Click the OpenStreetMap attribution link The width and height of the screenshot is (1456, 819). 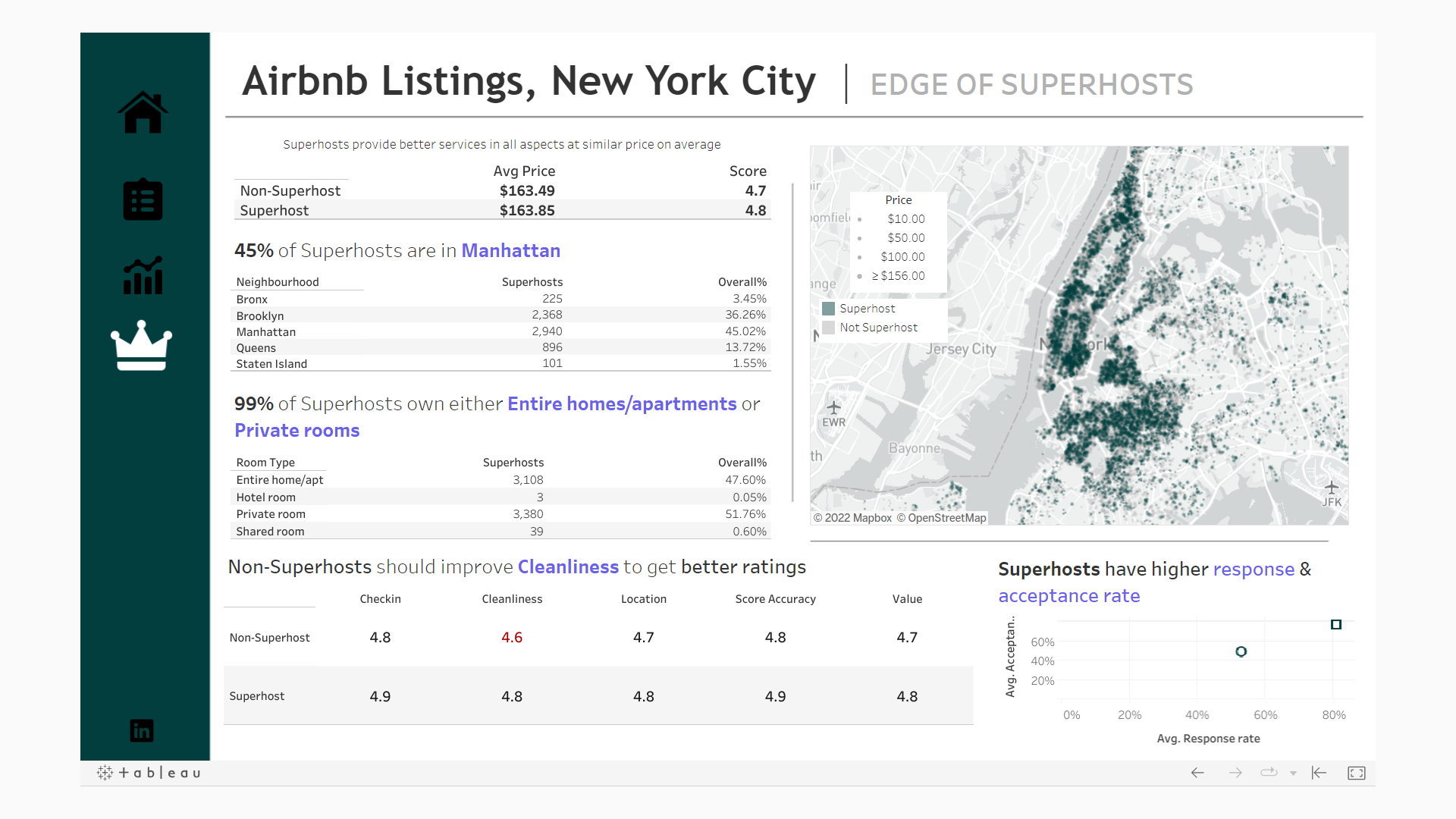coord(946,518)
